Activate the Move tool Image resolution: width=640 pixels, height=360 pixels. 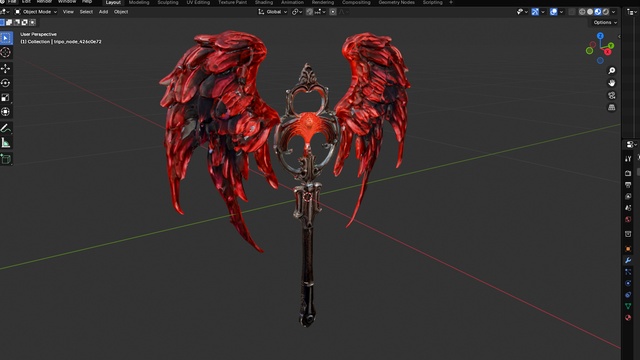tap(6, 68)
